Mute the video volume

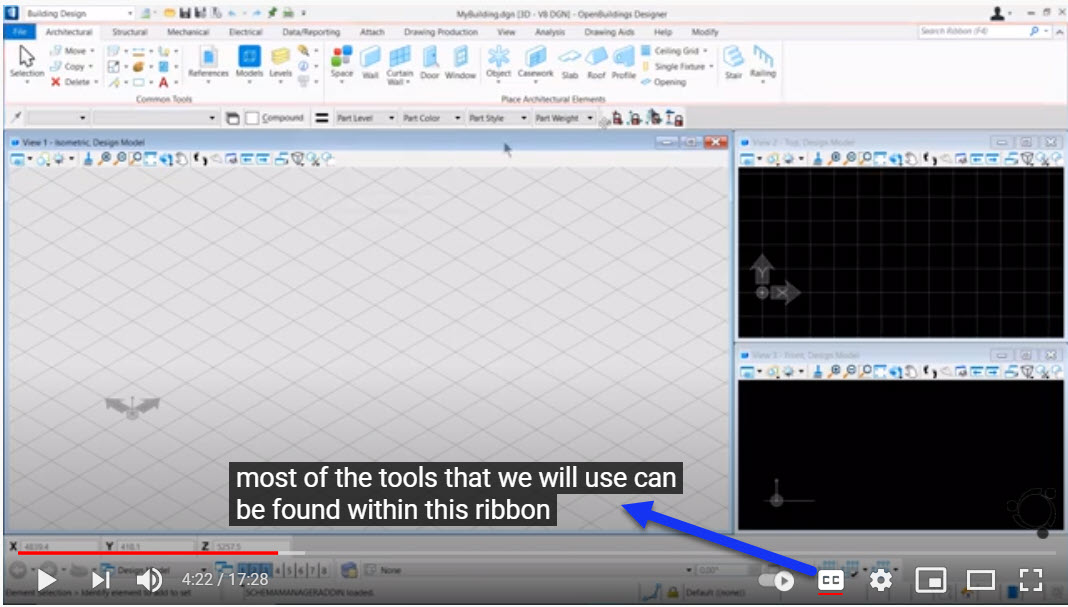click(x=149, y=580)
